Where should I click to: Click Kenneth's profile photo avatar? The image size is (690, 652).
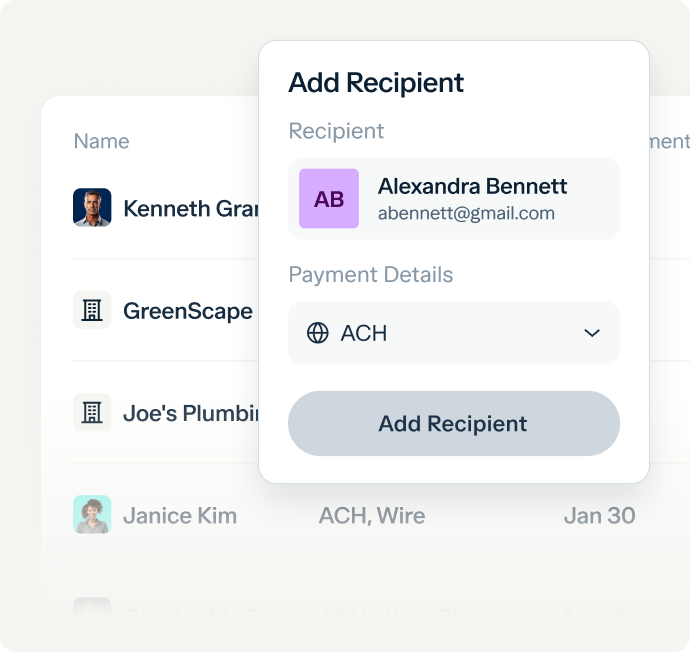pos(92,207)
